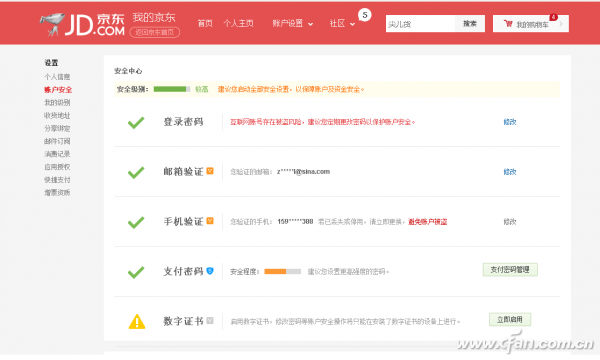600x360 pixels.
Task: Click the yellow warning triangle beside 数字证书
Action: pyautogui.click(x=137, y=321)
